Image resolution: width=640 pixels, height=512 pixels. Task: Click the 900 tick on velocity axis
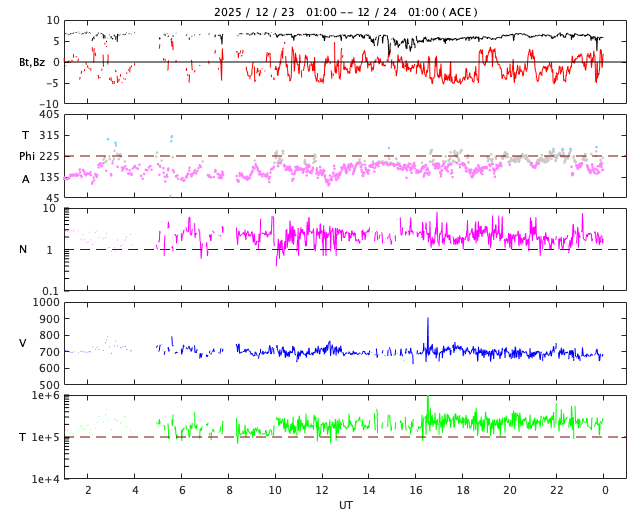click(48, 319)
